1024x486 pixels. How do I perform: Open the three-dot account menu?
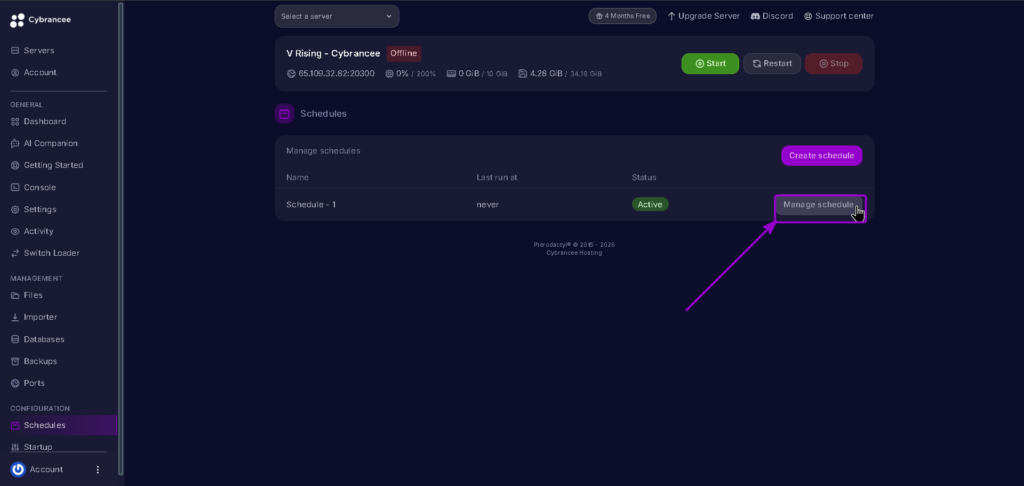coord(98,470)
